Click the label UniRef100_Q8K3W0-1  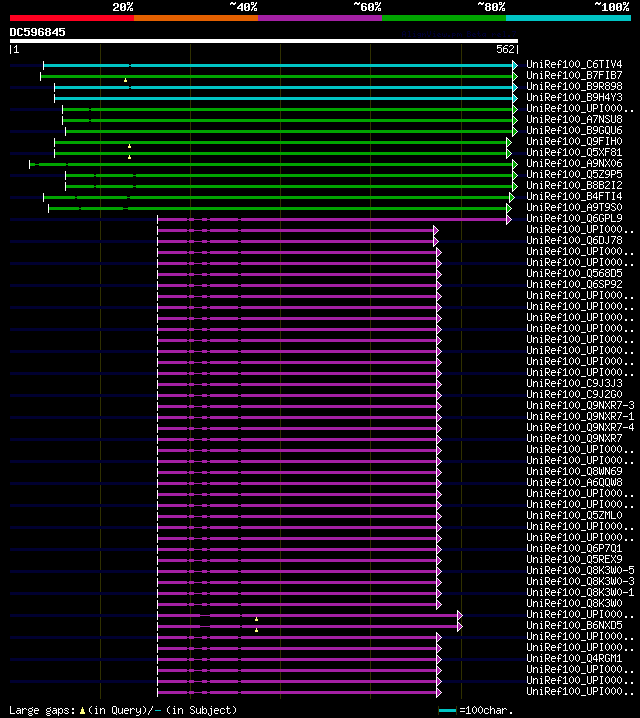580,592
